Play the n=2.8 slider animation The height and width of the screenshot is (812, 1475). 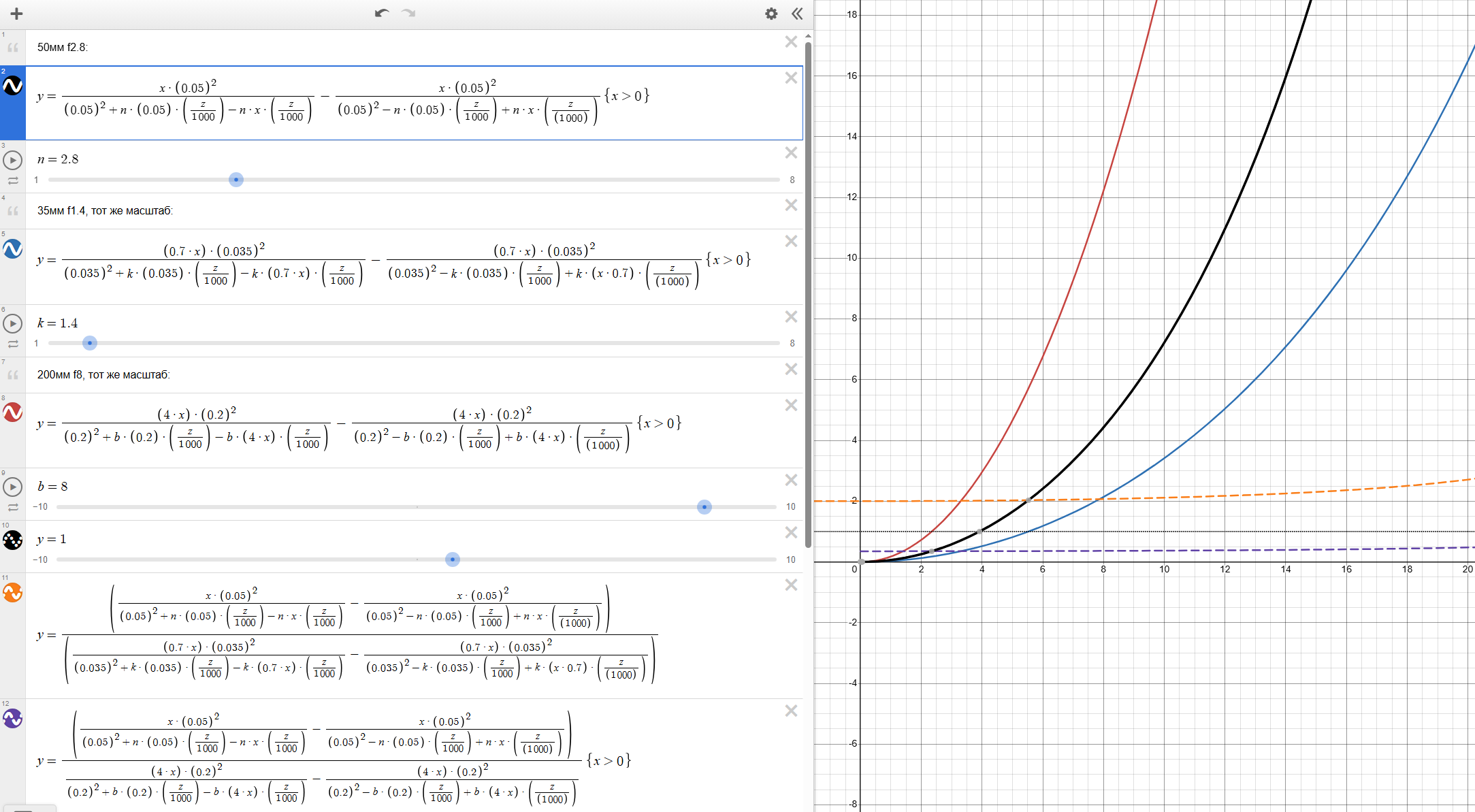pos(13,161)
